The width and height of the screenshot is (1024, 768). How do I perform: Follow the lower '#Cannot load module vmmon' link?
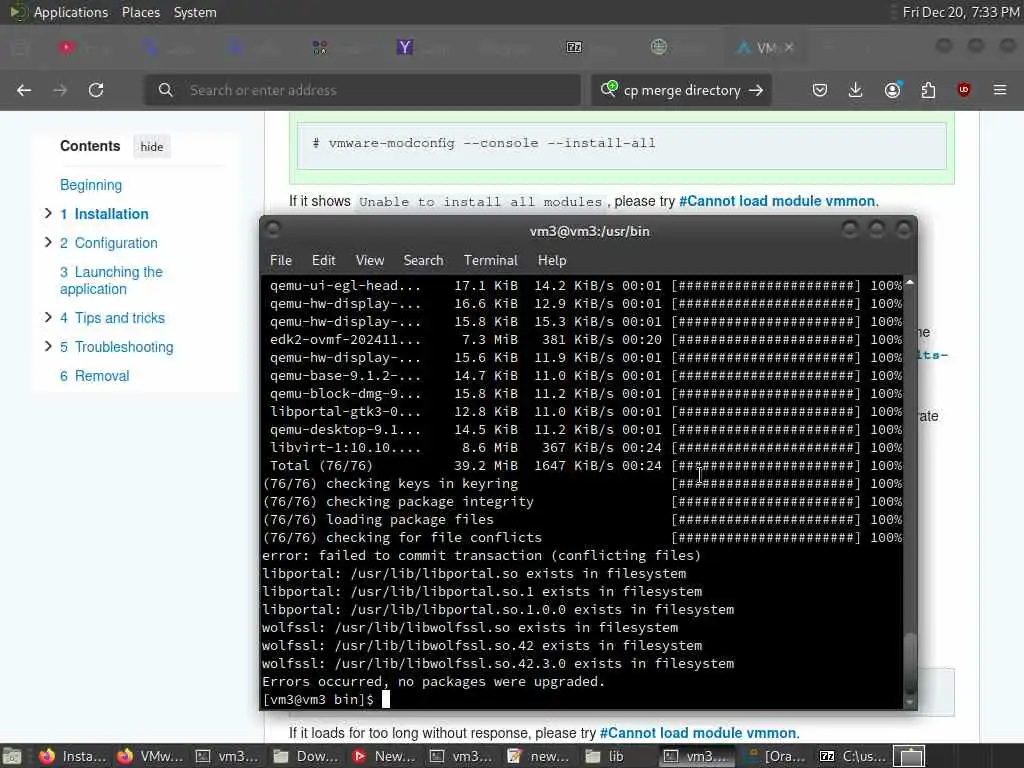point(698,733)
